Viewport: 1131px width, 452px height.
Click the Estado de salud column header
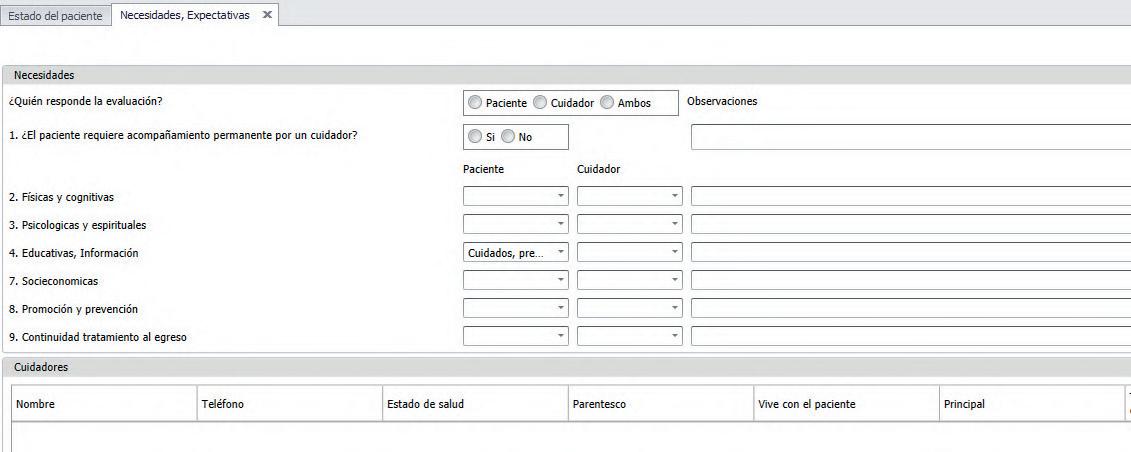[x=425, y=404]
